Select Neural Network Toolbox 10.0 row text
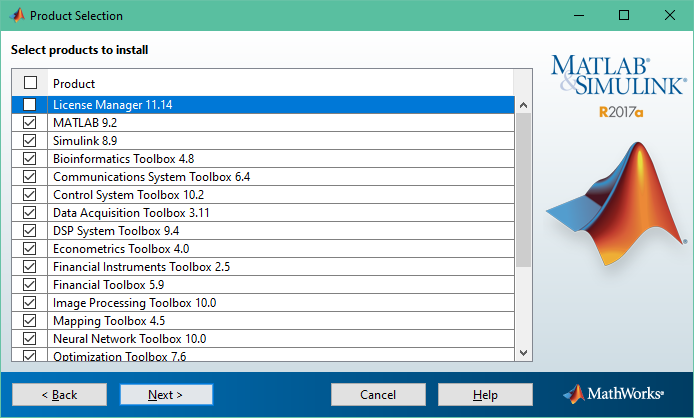This screenshot has height=418, width=694. coord(130,339)
